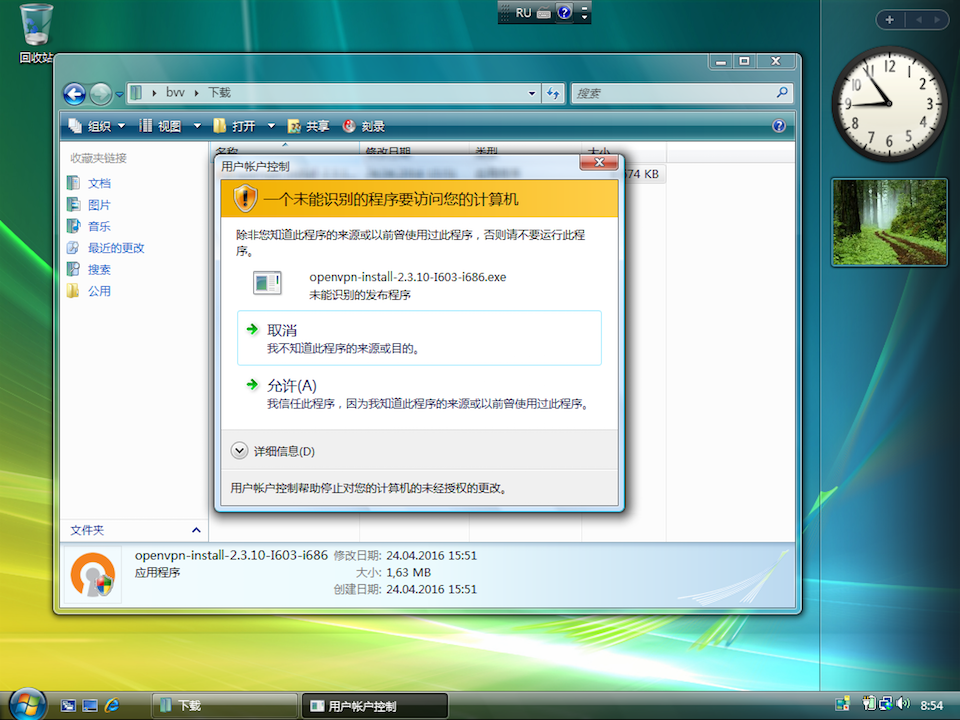This screenshot has height=720, width=960.
Task: Open 文档 in favorites links
Action: point(99,183)
